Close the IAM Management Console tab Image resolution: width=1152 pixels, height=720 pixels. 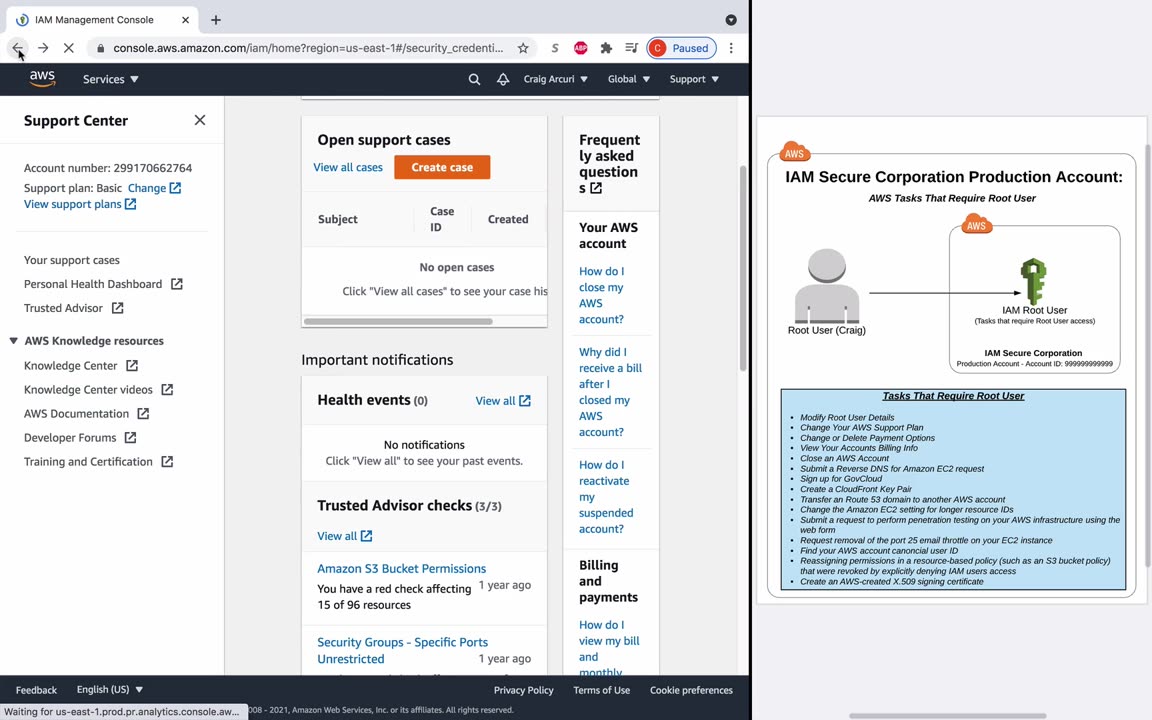(185, 20)
